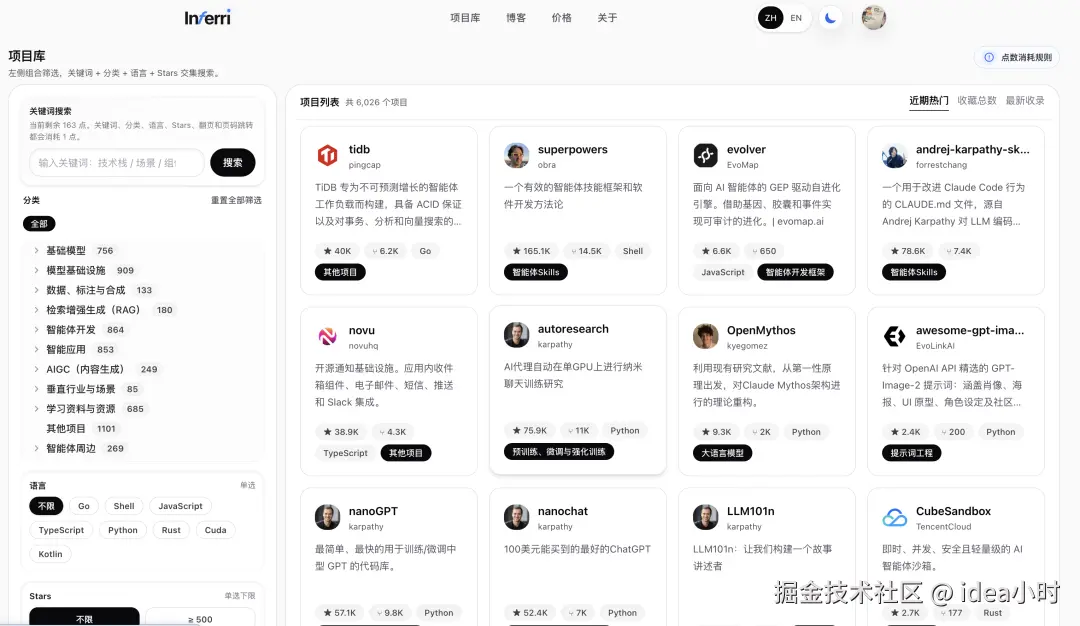Click the user avatar in the header
The width and height of the screenshot is (1080, 626).
873,17
